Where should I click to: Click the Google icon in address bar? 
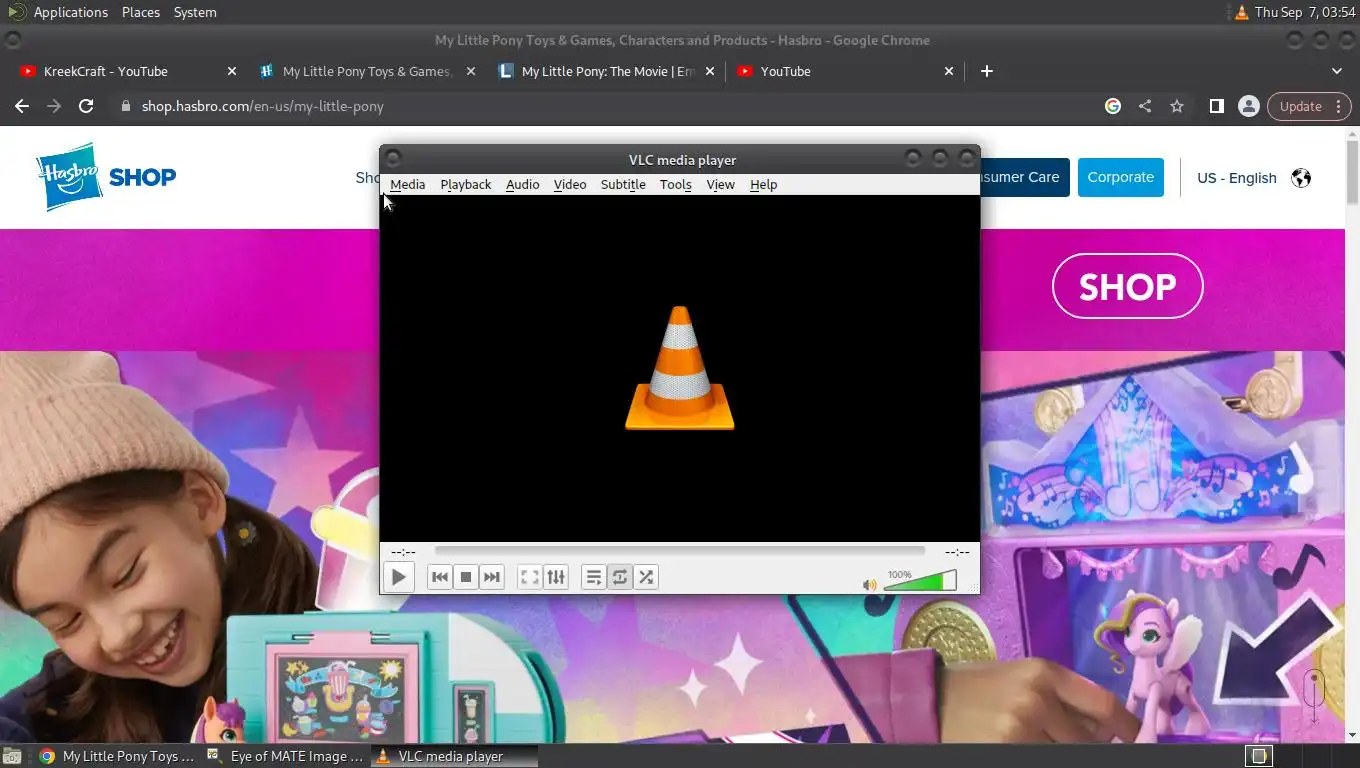click(1113, 106)
